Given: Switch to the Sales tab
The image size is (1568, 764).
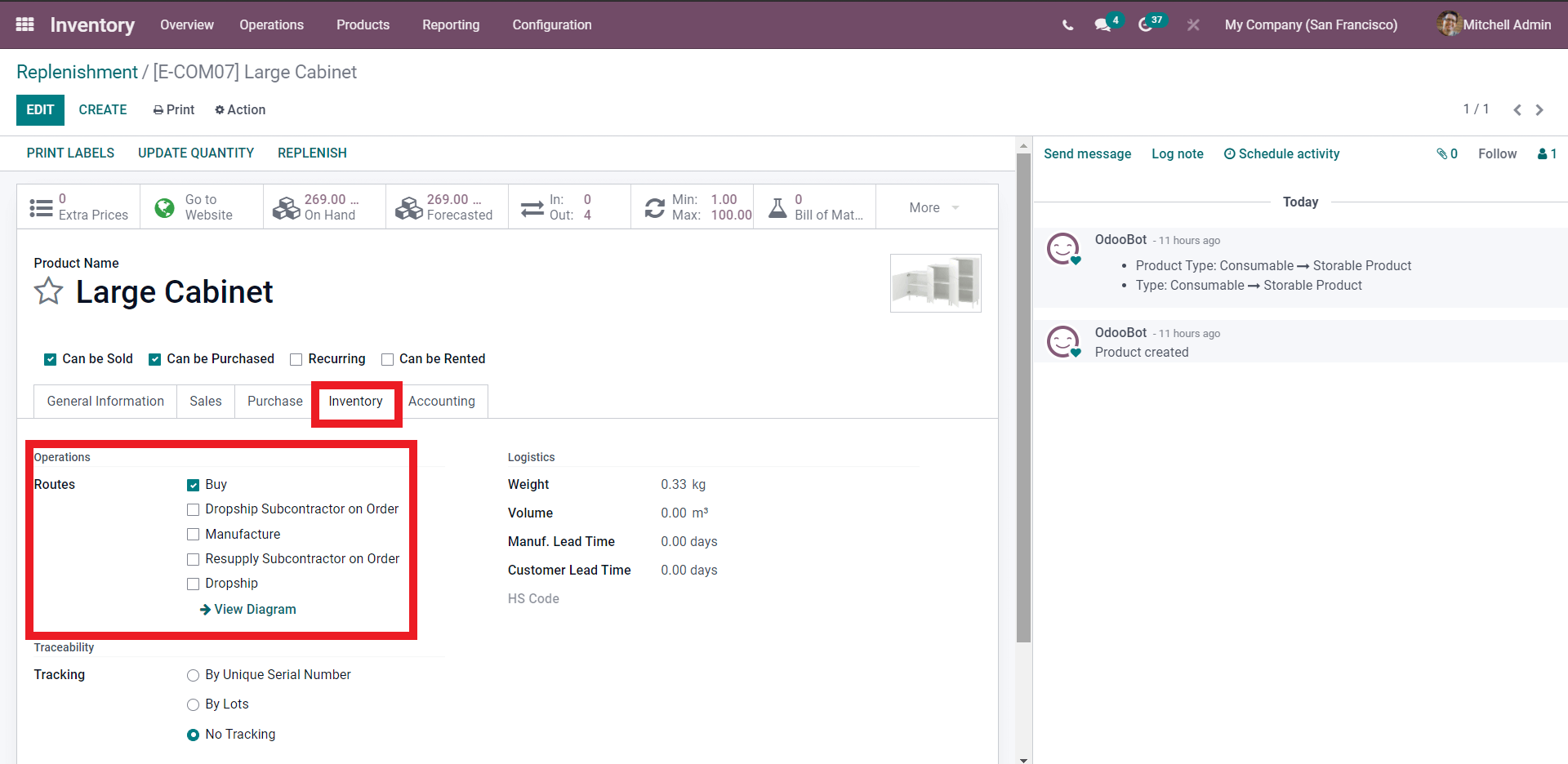Looking at the screenshot, I should pos(206,402).
